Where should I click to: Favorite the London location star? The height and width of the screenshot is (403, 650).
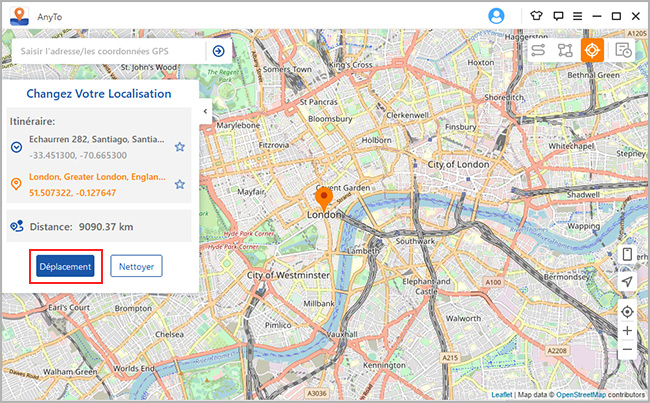point(179,184)
